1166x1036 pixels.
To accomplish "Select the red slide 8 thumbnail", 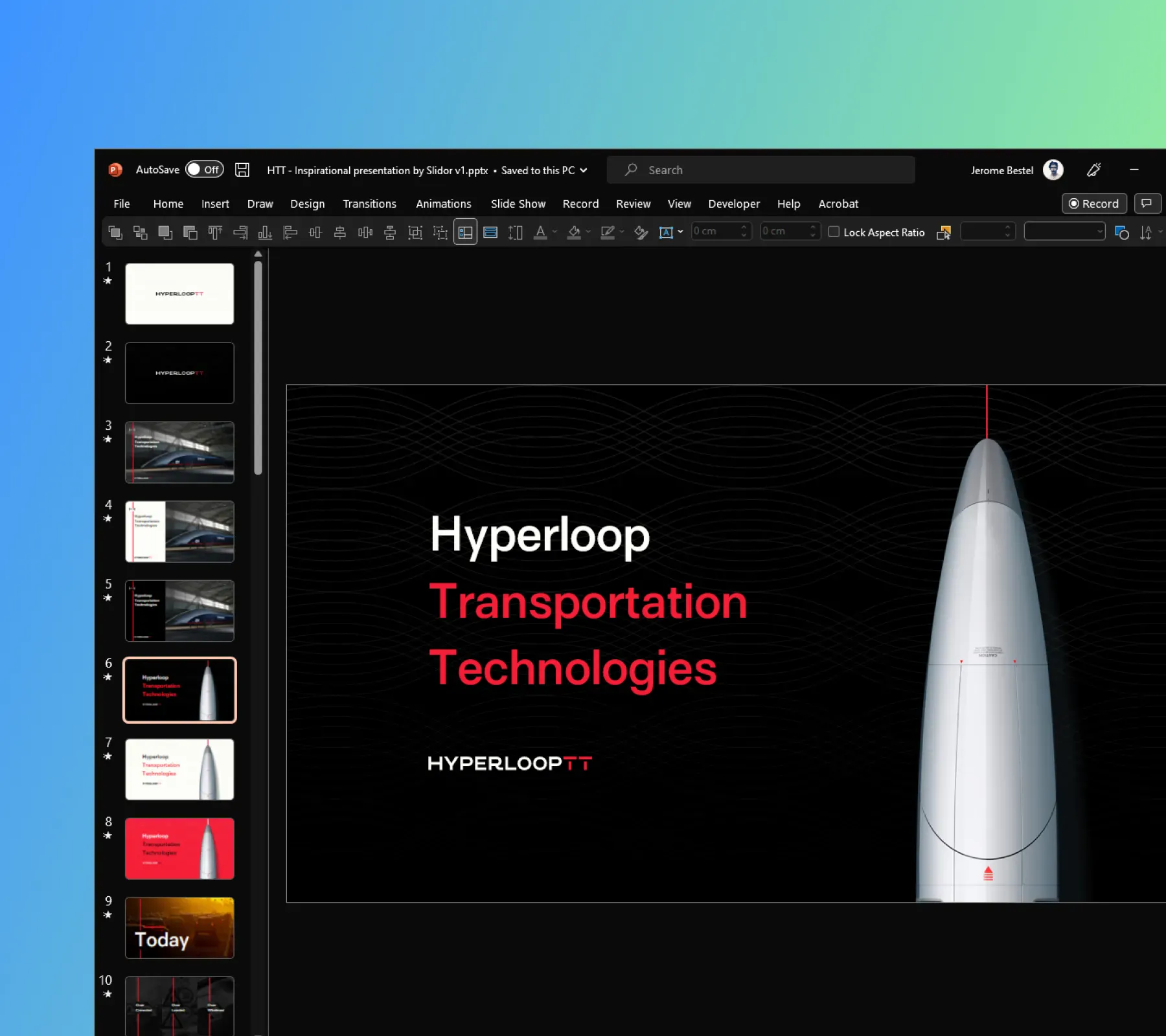I will [179, 848].
